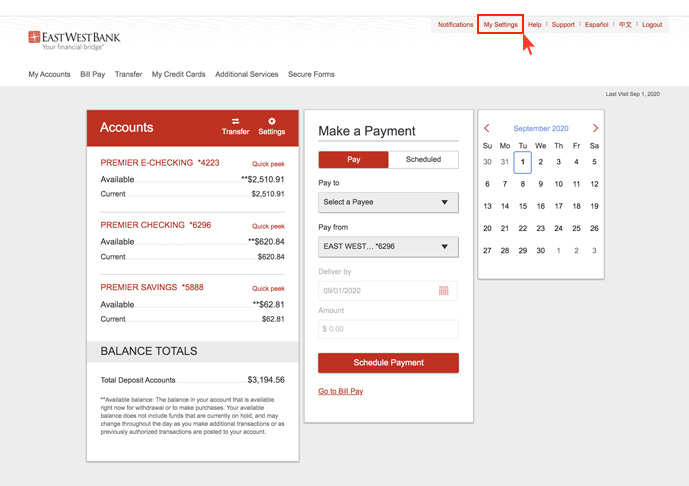Expand the Select a Payee dropdown
This screenshot has width=689, height=486.
388,202
